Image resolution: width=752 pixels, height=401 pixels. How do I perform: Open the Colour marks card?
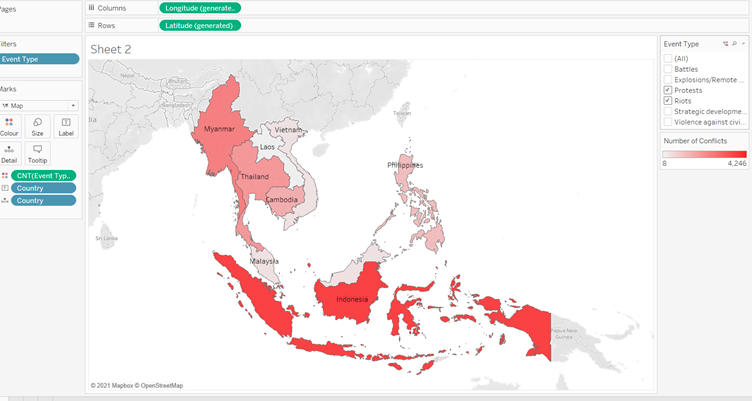point(9,127)
